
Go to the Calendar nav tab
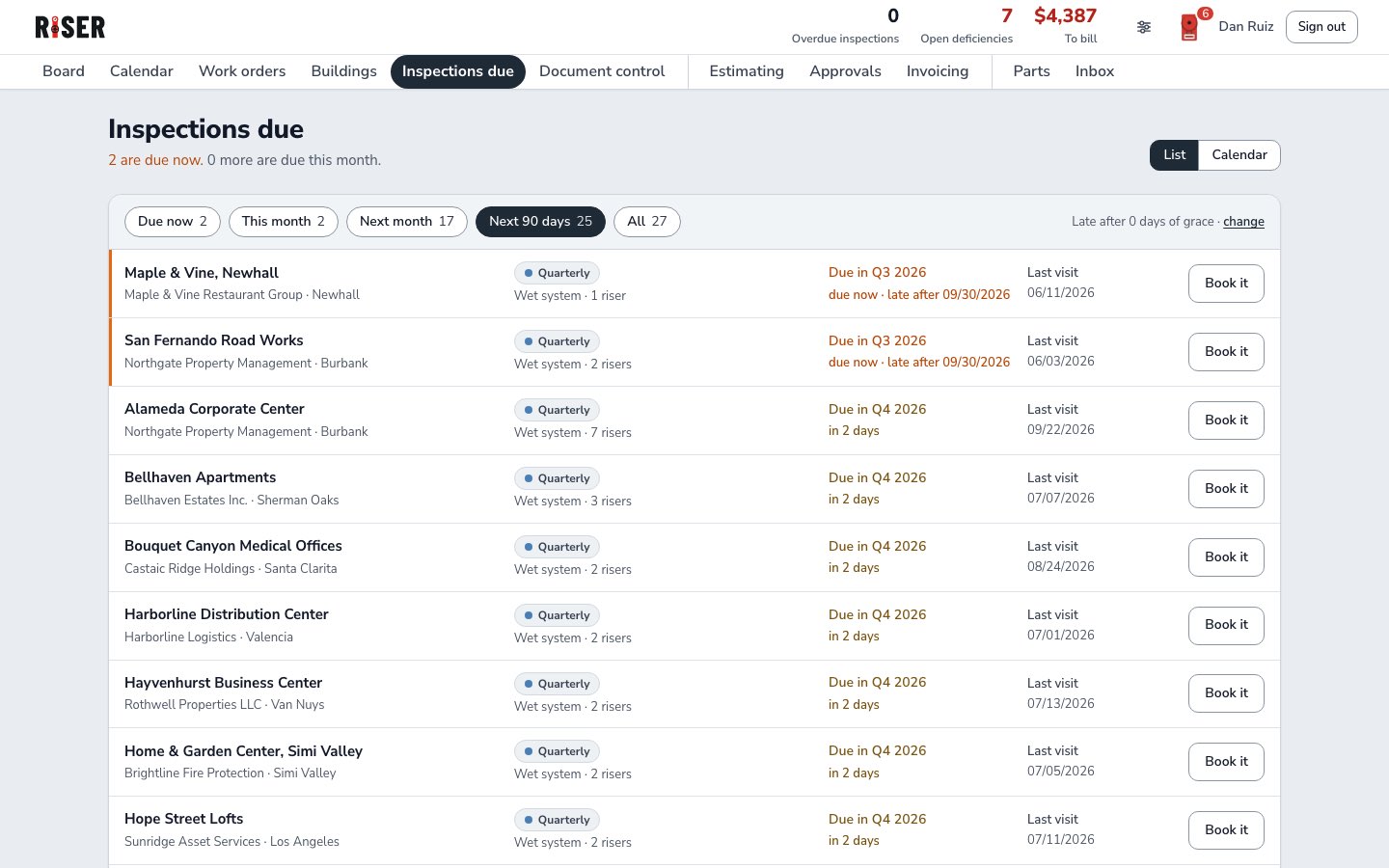click(142, 71)
